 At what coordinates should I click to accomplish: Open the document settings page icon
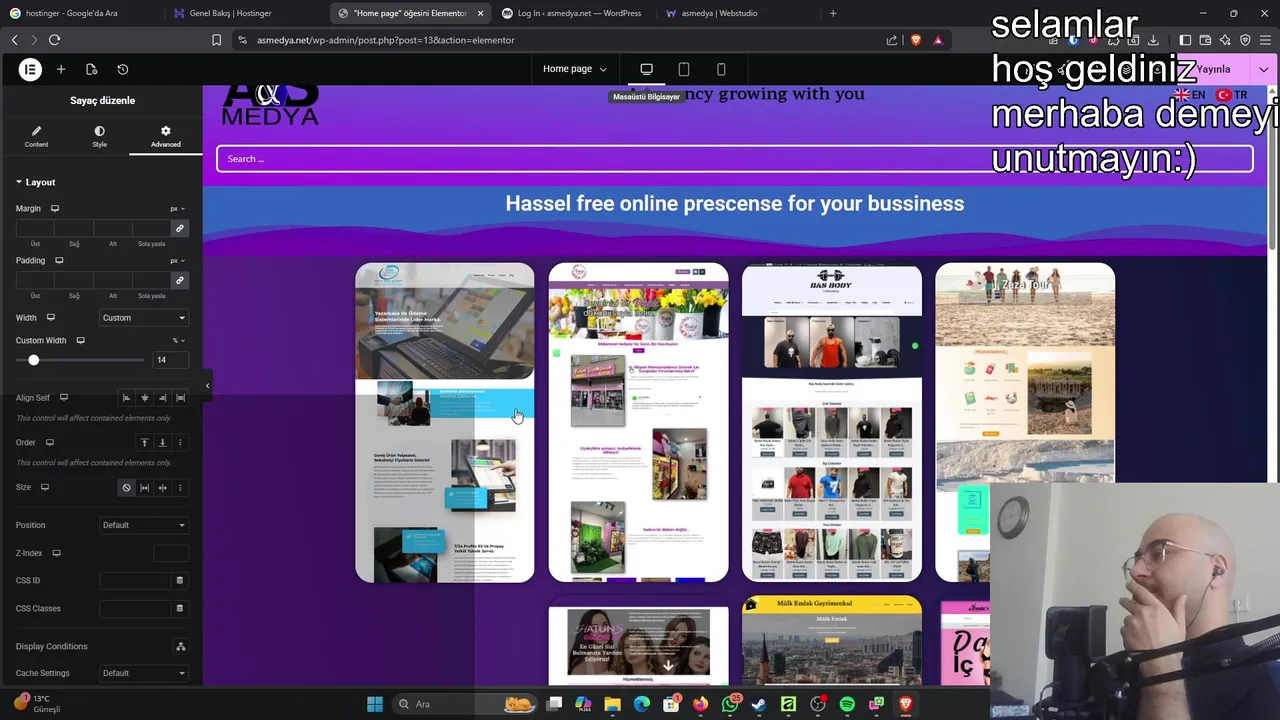point(92,69)
